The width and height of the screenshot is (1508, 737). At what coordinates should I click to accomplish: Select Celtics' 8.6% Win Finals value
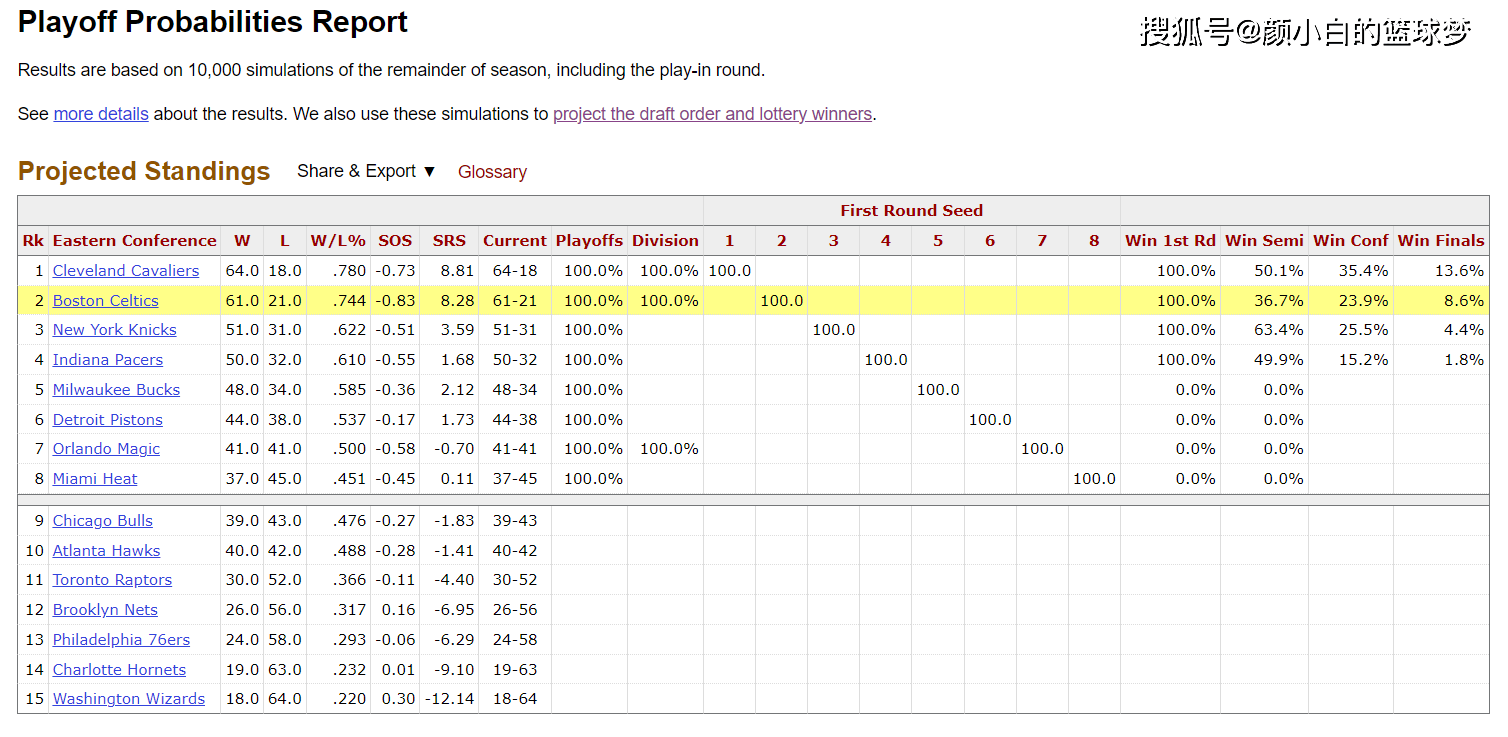(1464, 300)
